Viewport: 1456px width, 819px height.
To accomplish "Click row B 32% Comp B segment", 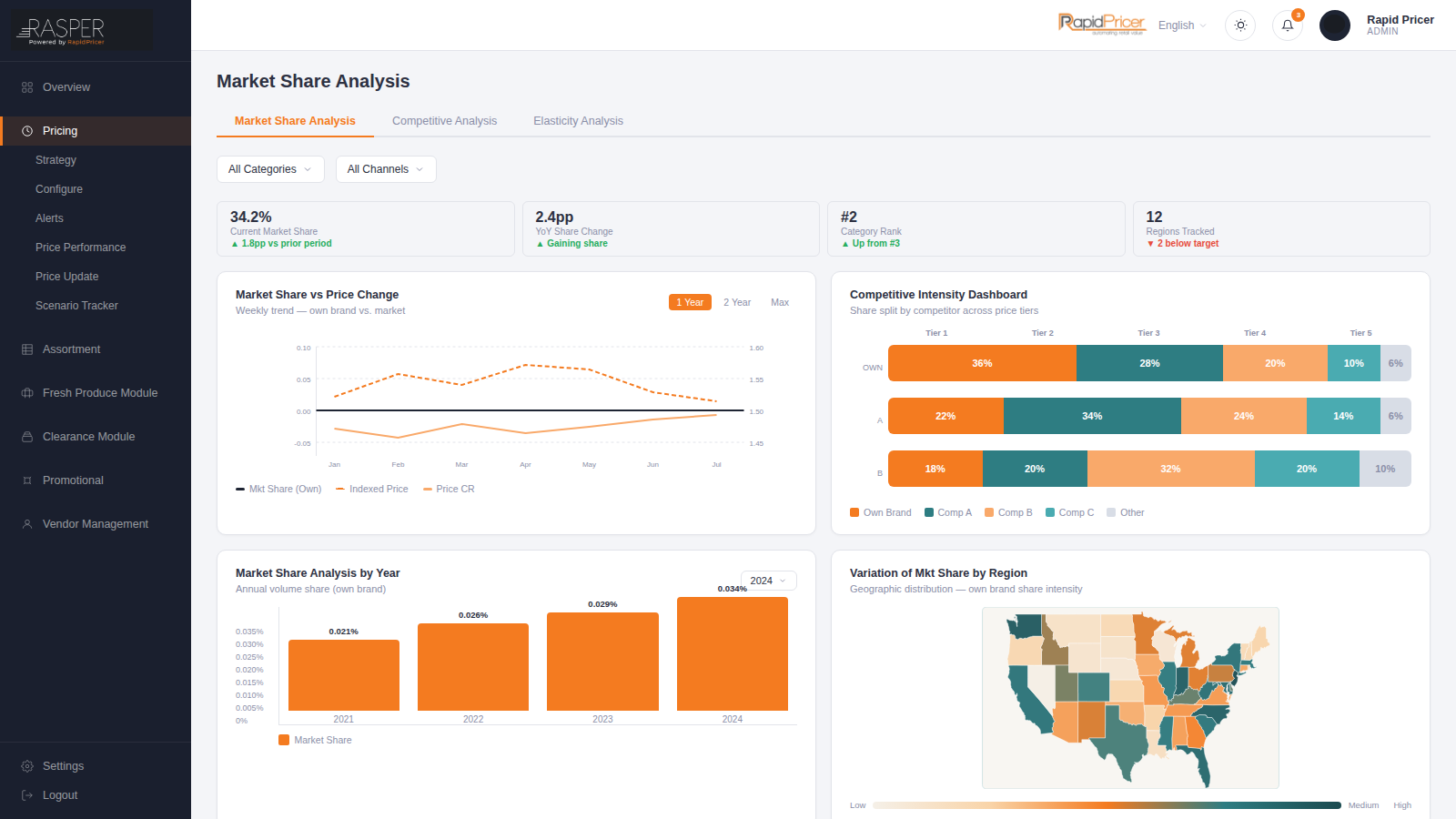I will click(x=1171, y=469).
